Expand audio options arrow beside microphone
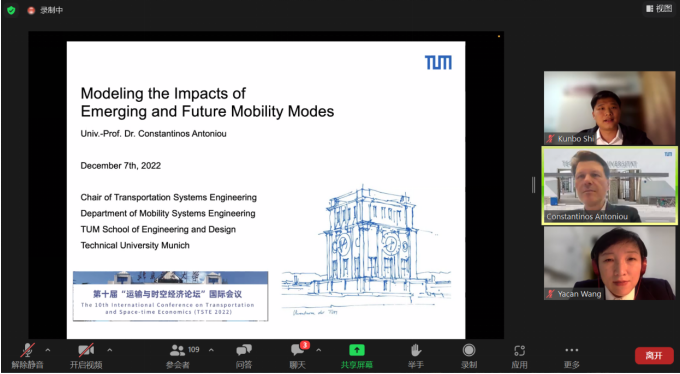This screenshot has height=374, width=680. click(48, 350)
